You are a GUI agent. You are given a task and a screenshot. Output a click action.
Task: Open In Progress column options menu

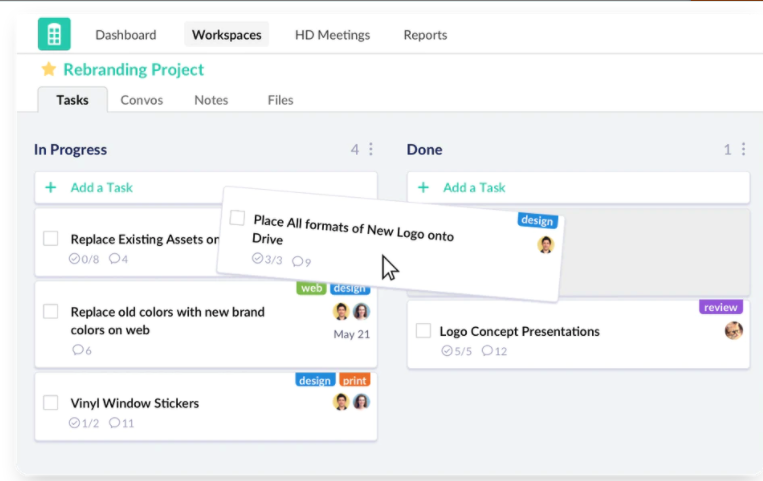pos(371,149)
